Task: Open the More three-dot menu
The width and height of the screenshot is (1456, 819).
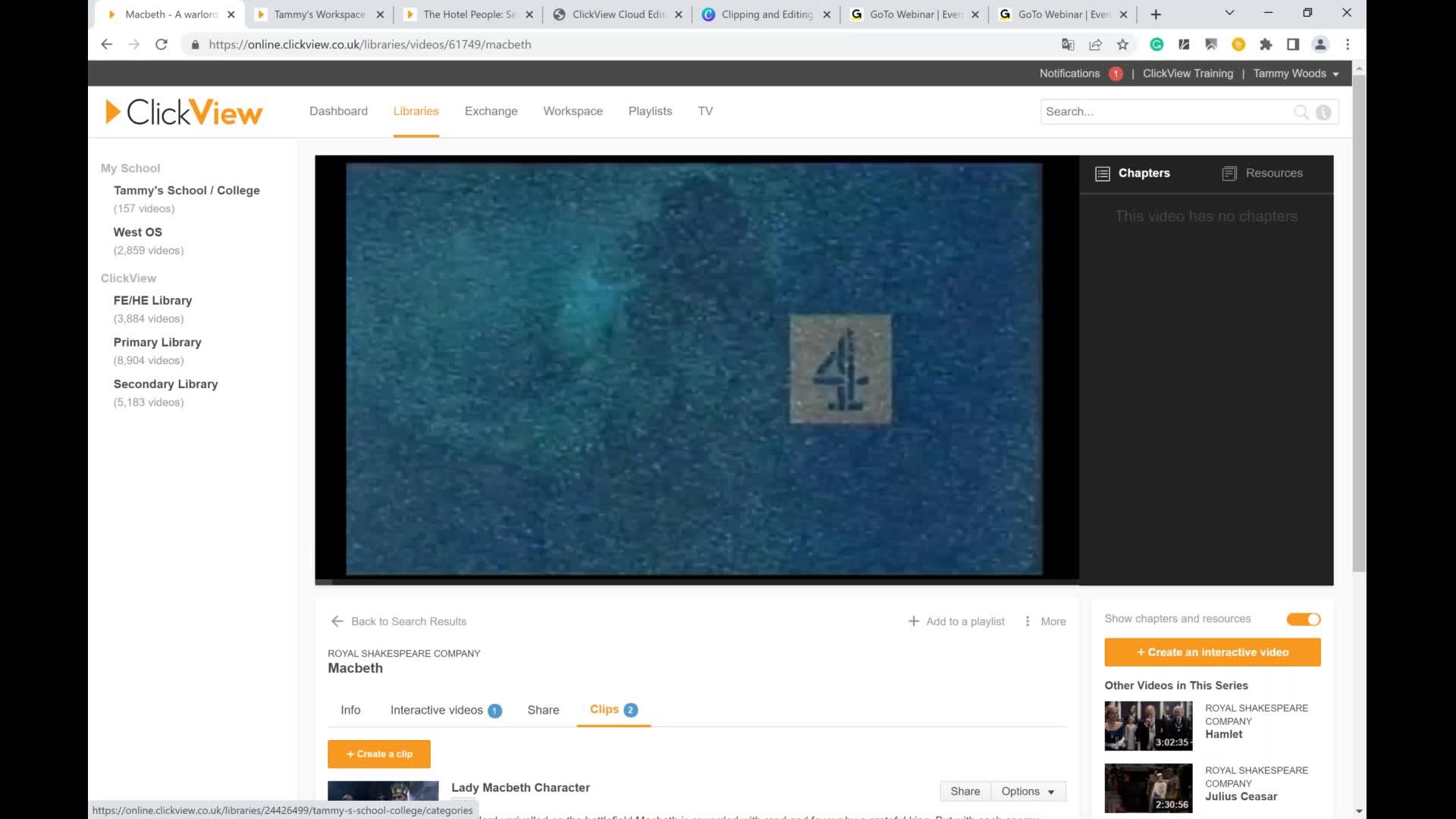Action: tap(1028, 621)
